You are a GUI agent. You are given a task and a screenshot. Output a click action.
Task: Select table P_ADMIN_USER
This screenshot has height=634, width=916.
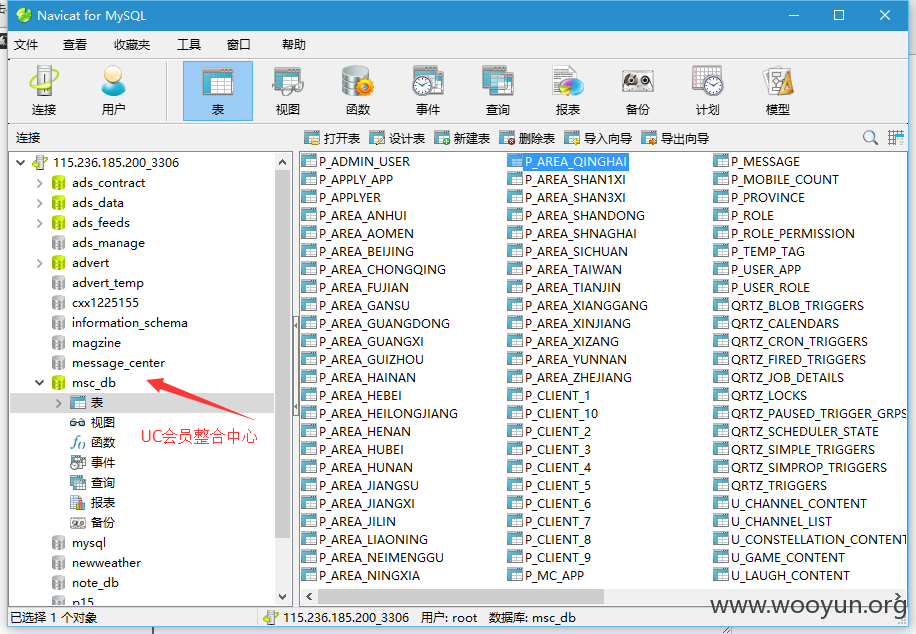point(356,161)
